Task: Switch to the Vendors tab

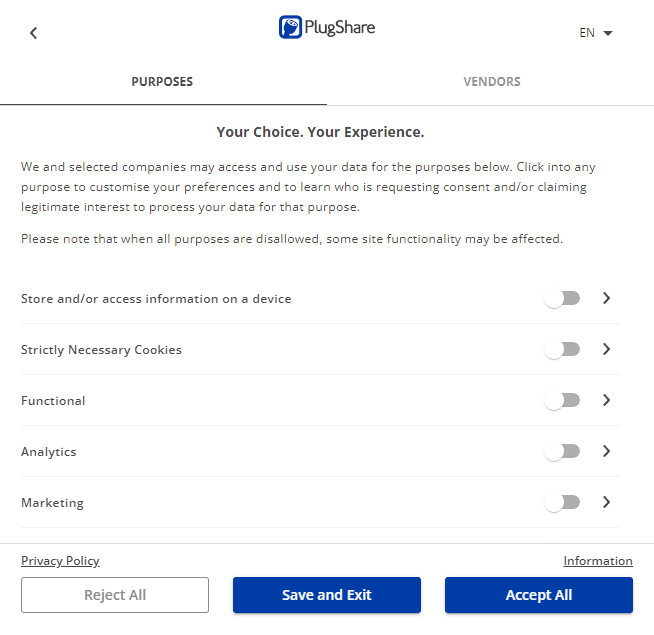Action: click(x=492, y=82)
